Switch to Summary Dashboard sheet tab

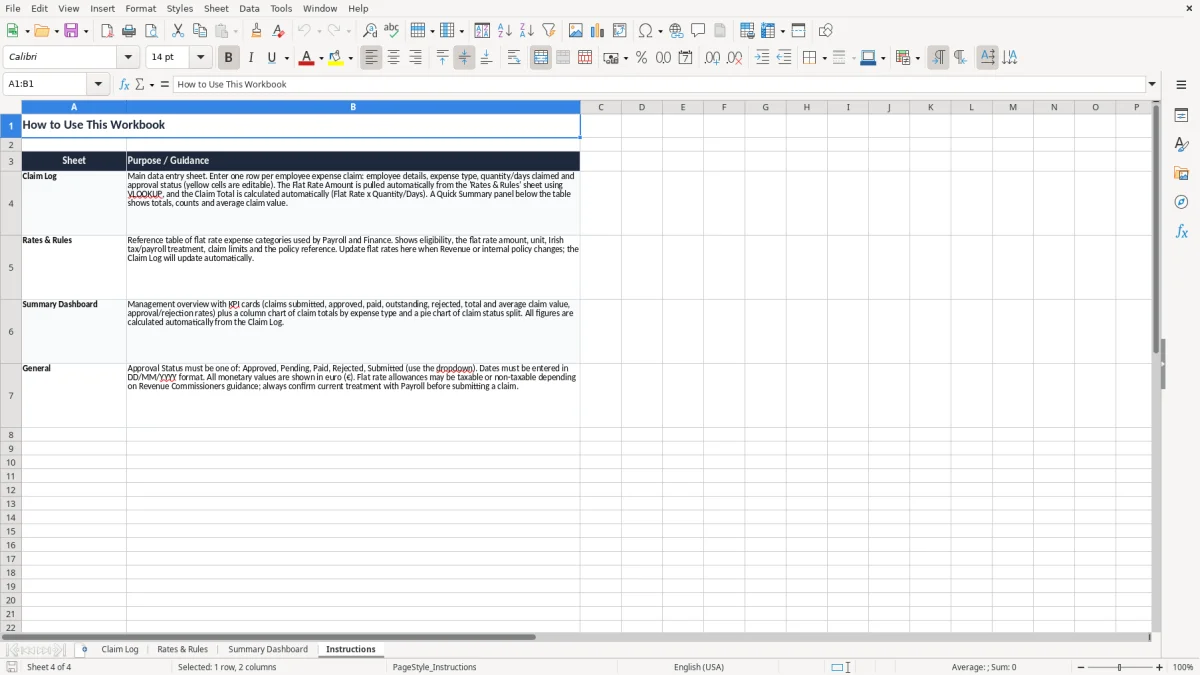pos(268,649)
